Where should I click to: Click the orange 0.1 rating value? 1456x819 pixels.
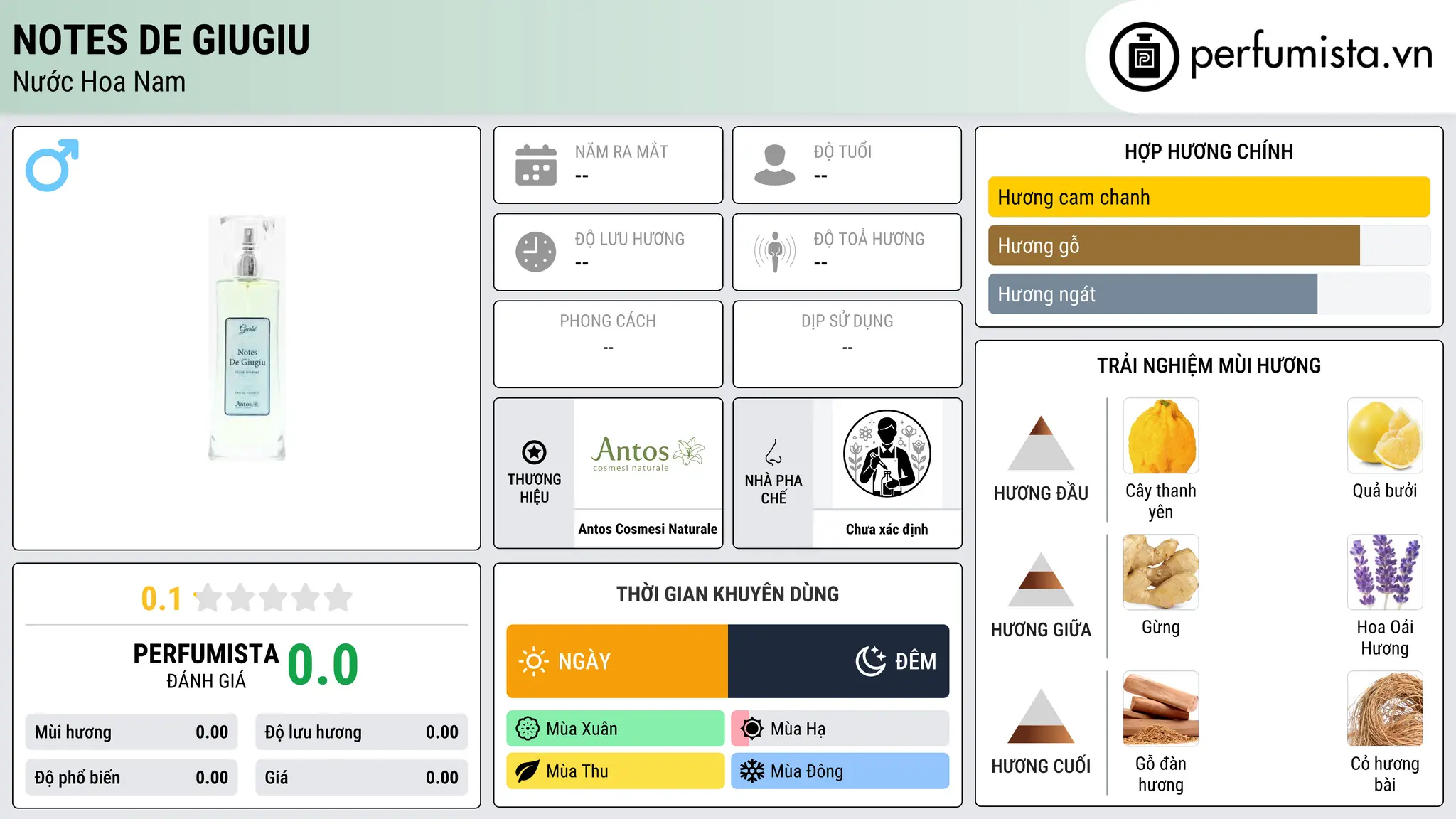tap(161, 599)
